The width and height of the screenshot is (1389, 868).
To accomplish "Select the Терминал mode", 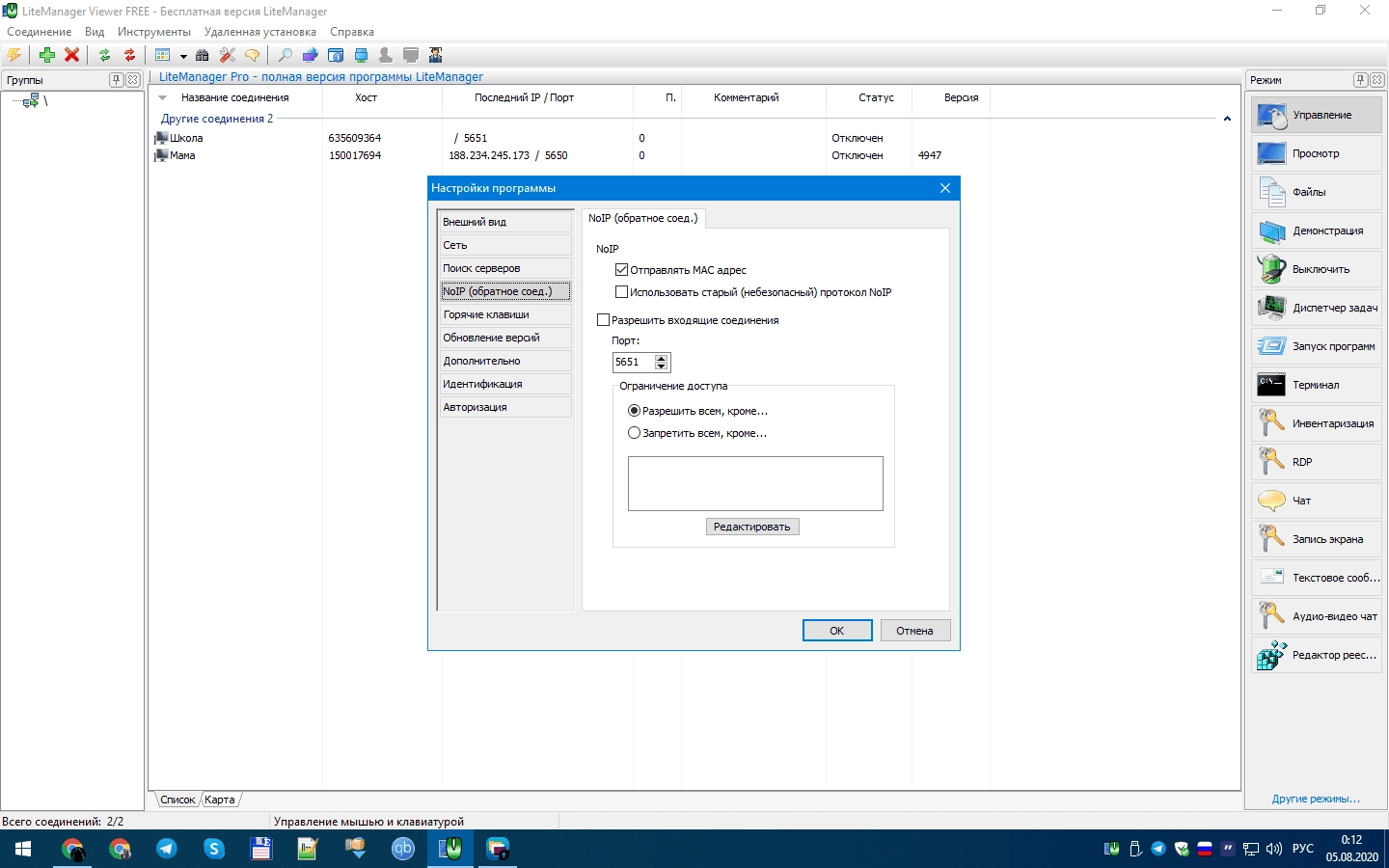I will point(1317,385).
